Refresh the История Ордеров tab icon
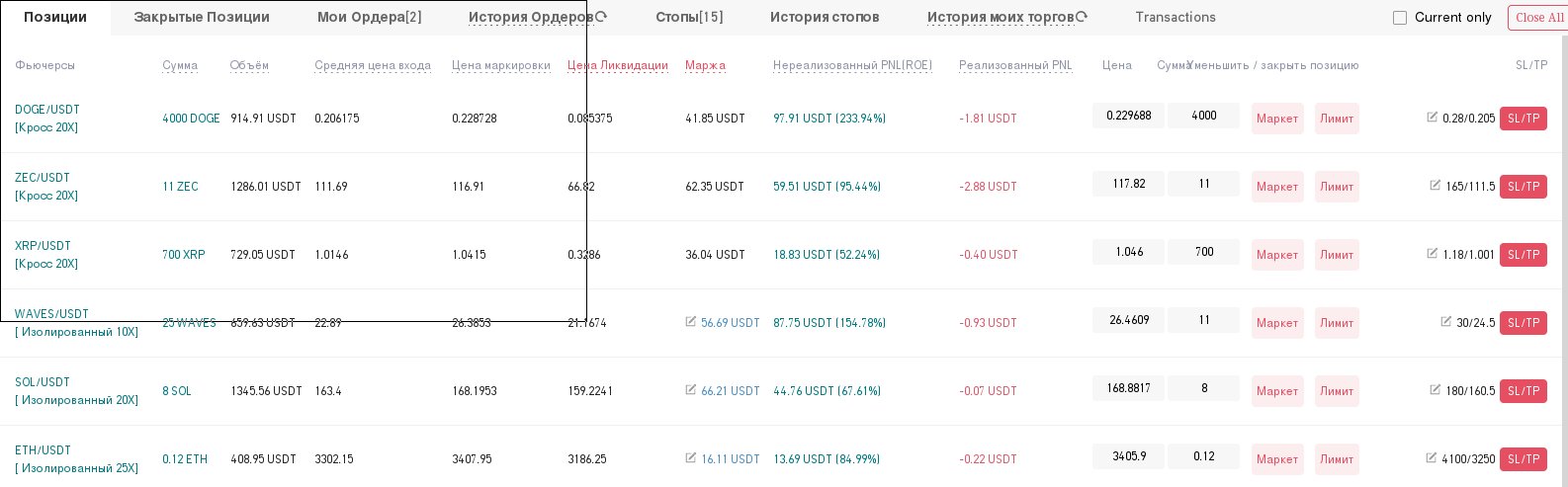The image size is (1568, 487). click(601, 17)
